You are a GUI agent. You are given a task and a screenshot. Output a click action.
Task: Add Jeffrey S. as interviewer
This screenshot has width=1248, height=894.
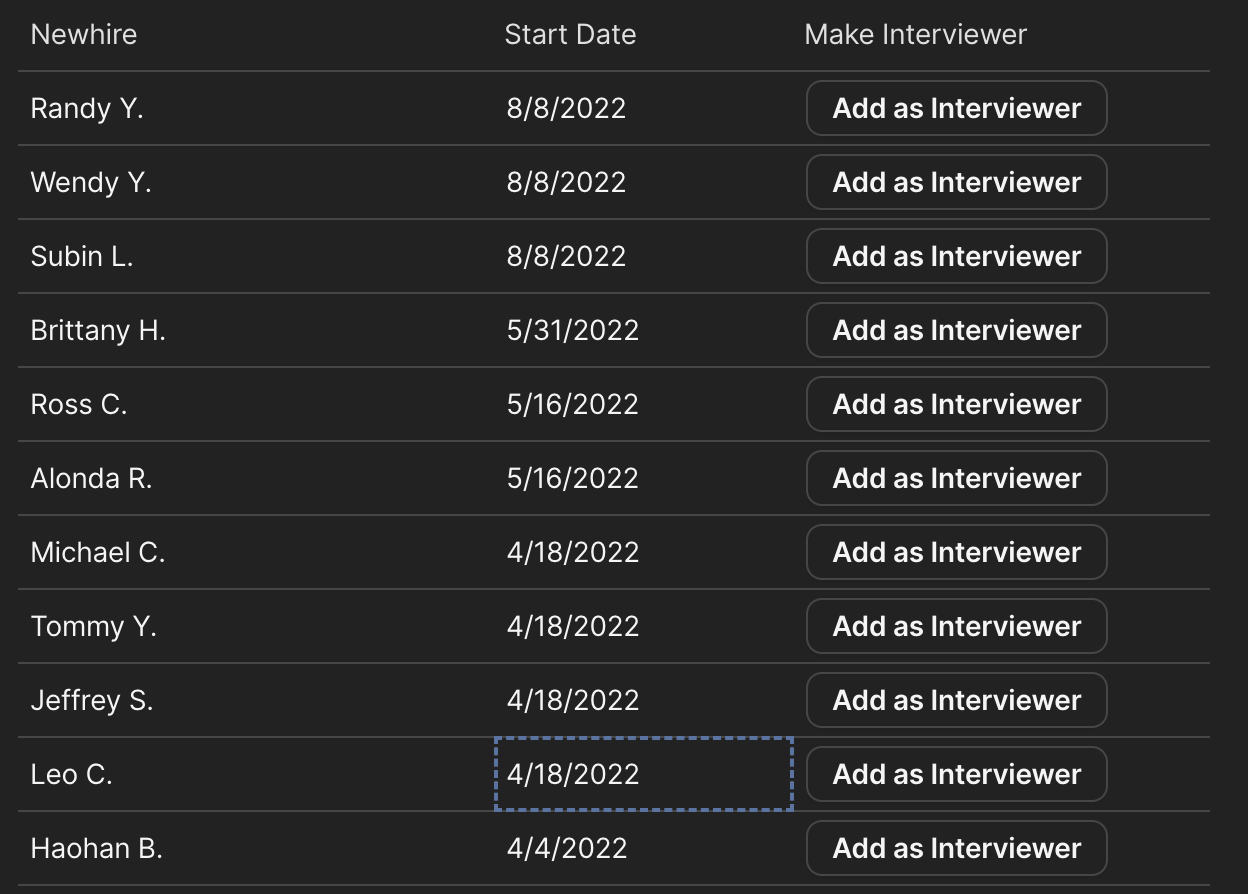[956, 700]
